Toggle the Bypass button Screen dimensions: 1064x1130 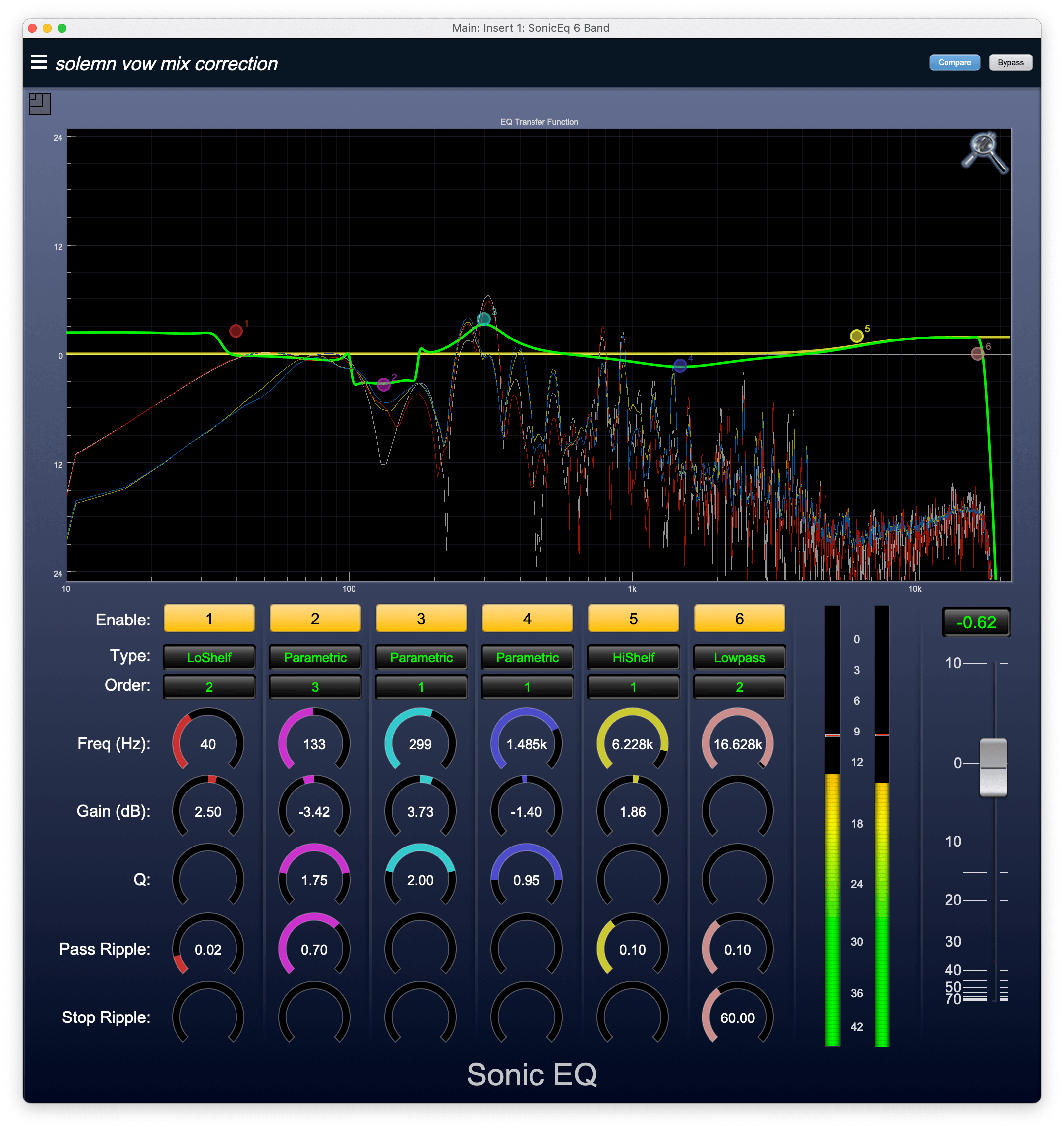click(1010, 62)
